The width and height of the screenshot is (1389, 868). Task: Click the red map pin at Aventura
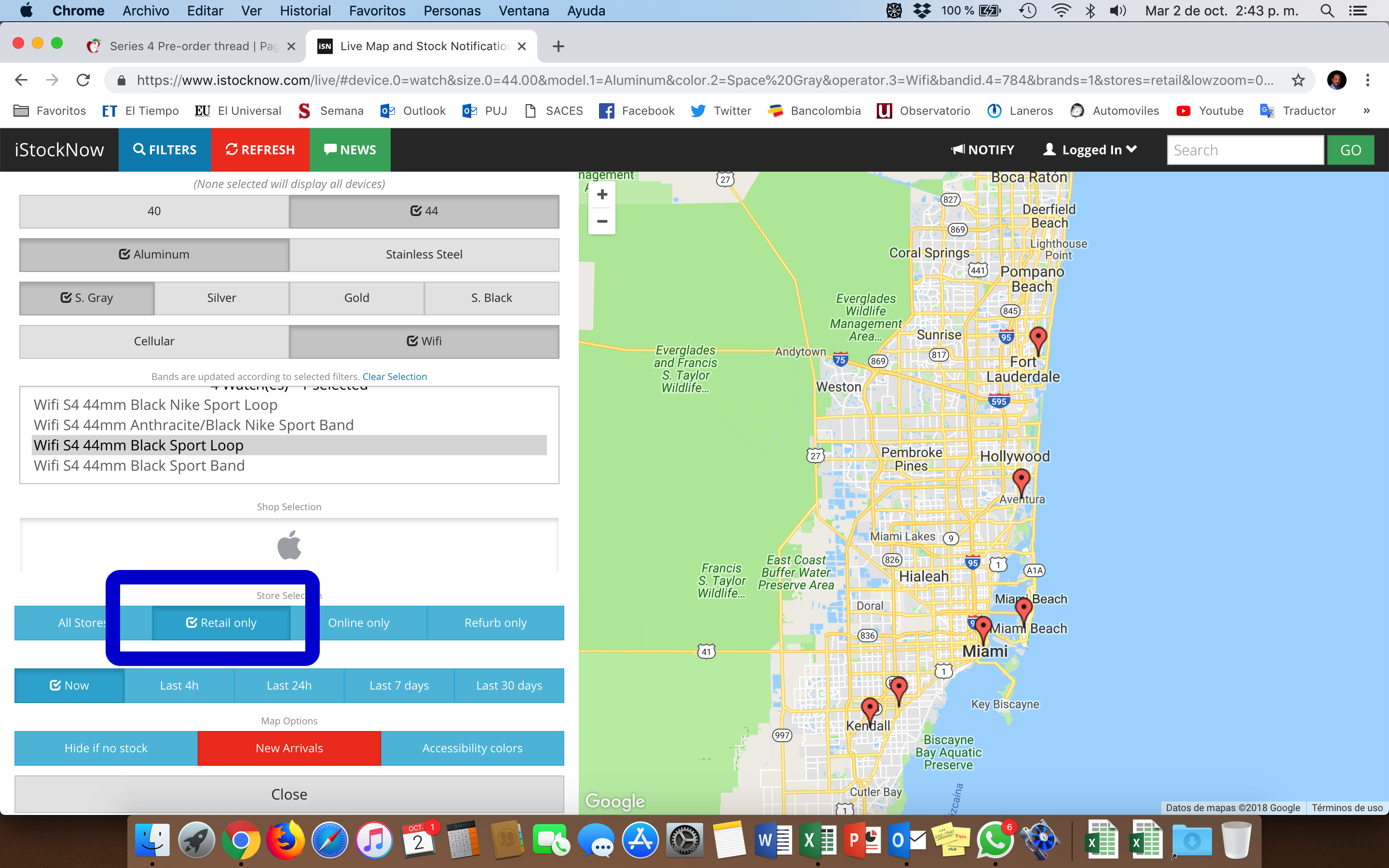coord(1021,480)
